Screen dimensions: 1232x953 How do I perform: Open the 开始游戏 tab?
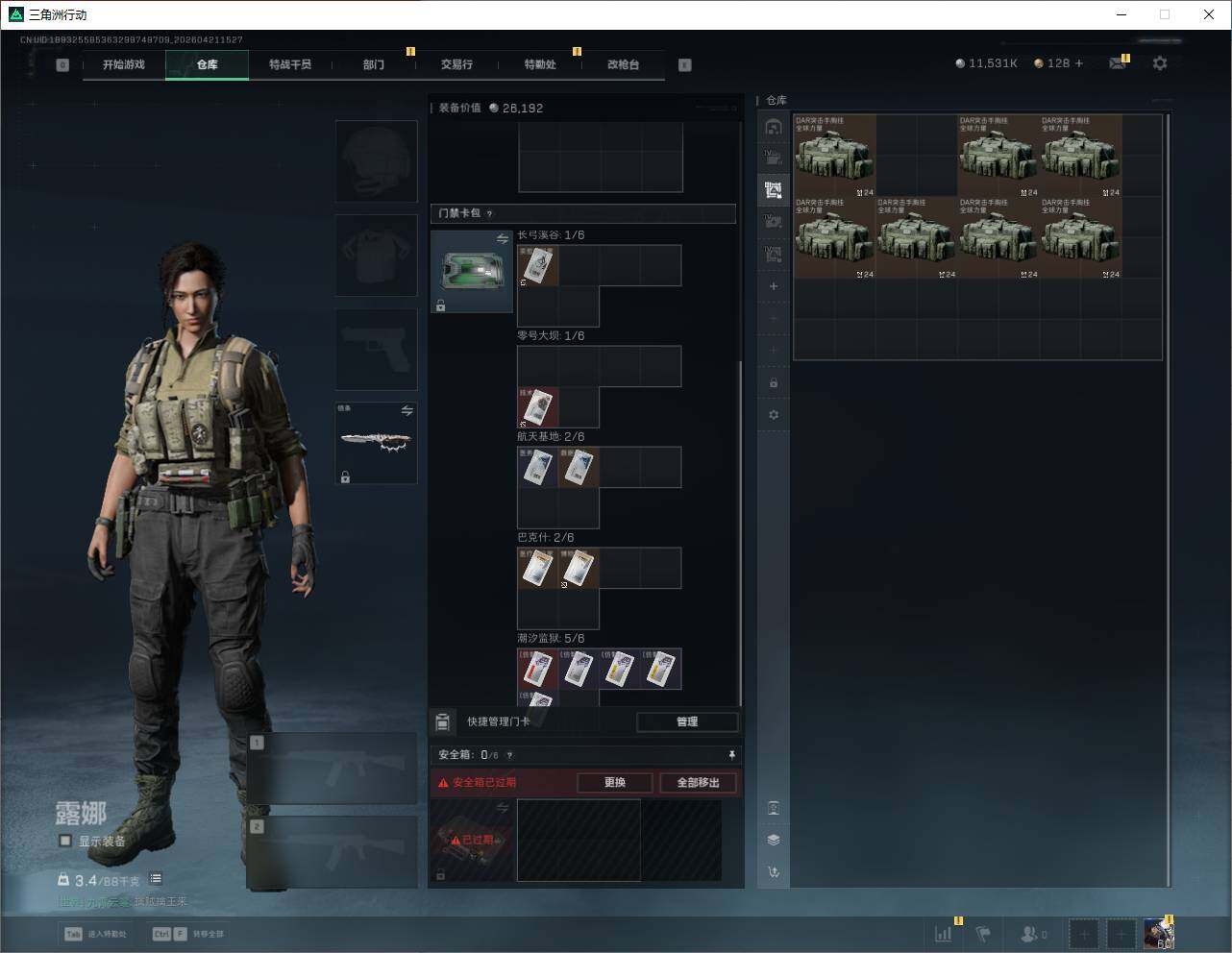[x=124, y=64]
